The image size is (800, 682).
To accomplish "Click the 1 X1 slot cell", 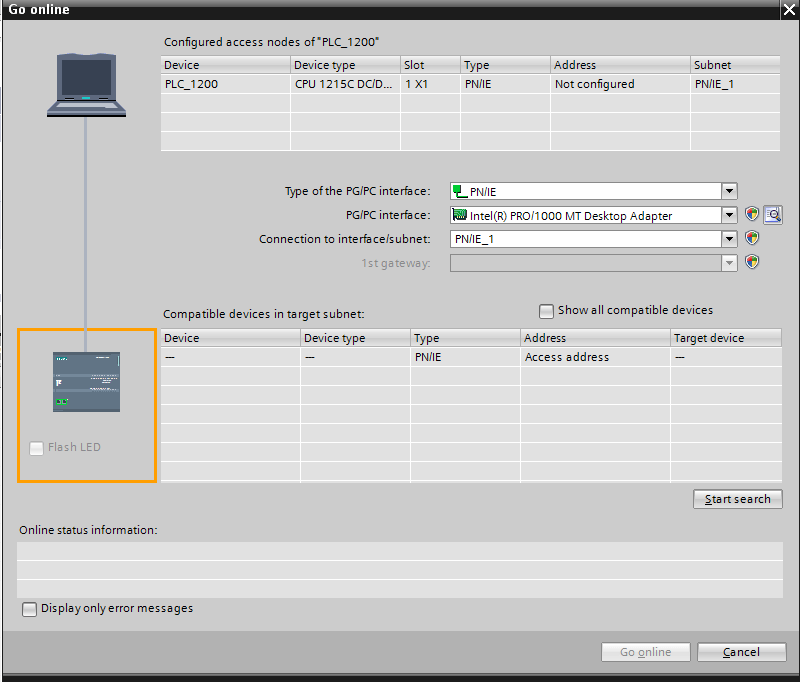I will [x=430, y=84].
